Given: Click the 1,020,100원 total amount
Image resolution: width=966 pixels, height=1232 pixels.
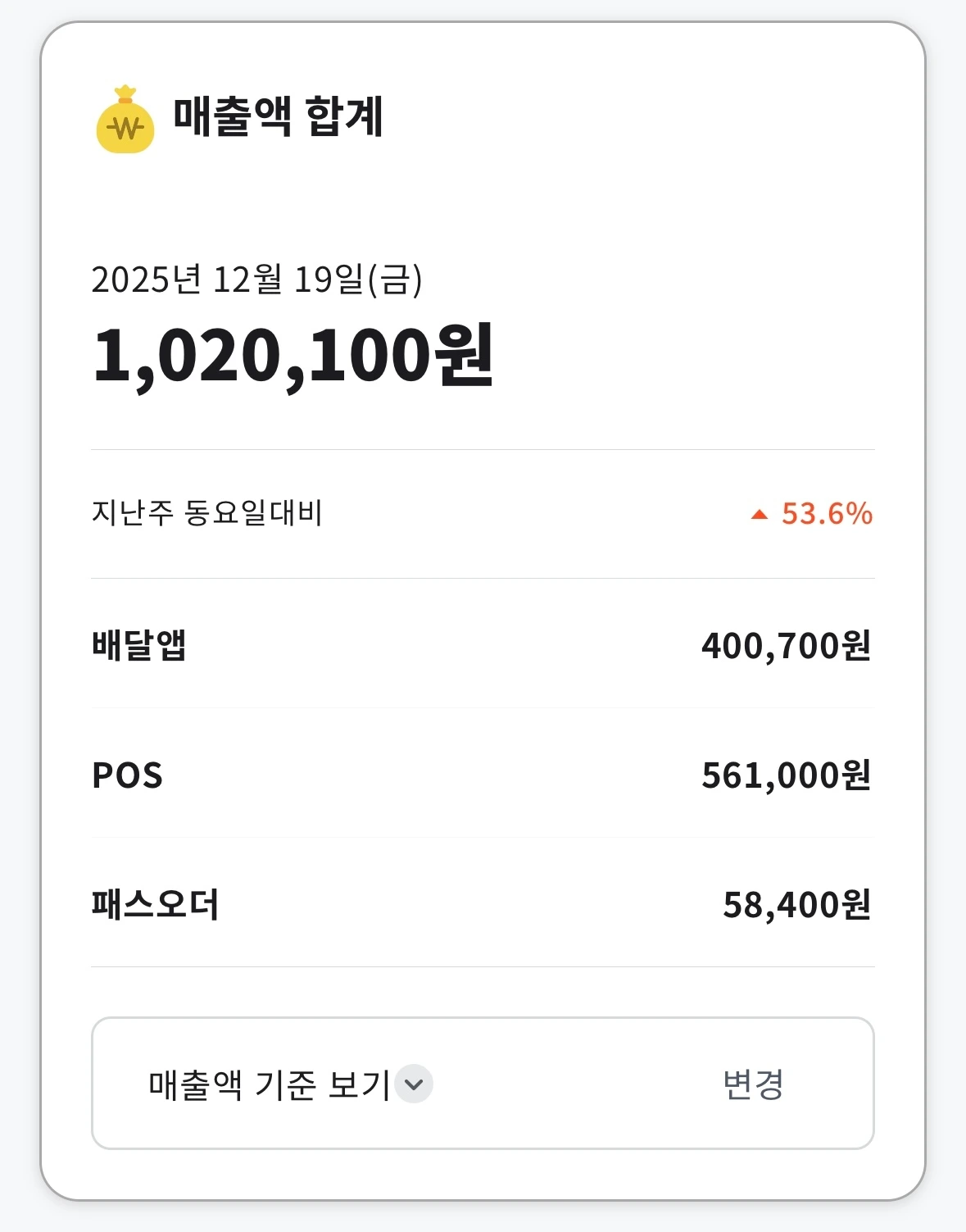Looking at the screenshot, I should coord(293,356).
